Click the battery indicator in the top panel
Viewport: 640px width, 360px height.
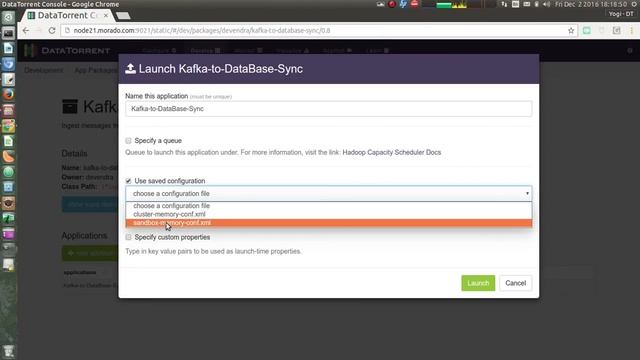536,4
